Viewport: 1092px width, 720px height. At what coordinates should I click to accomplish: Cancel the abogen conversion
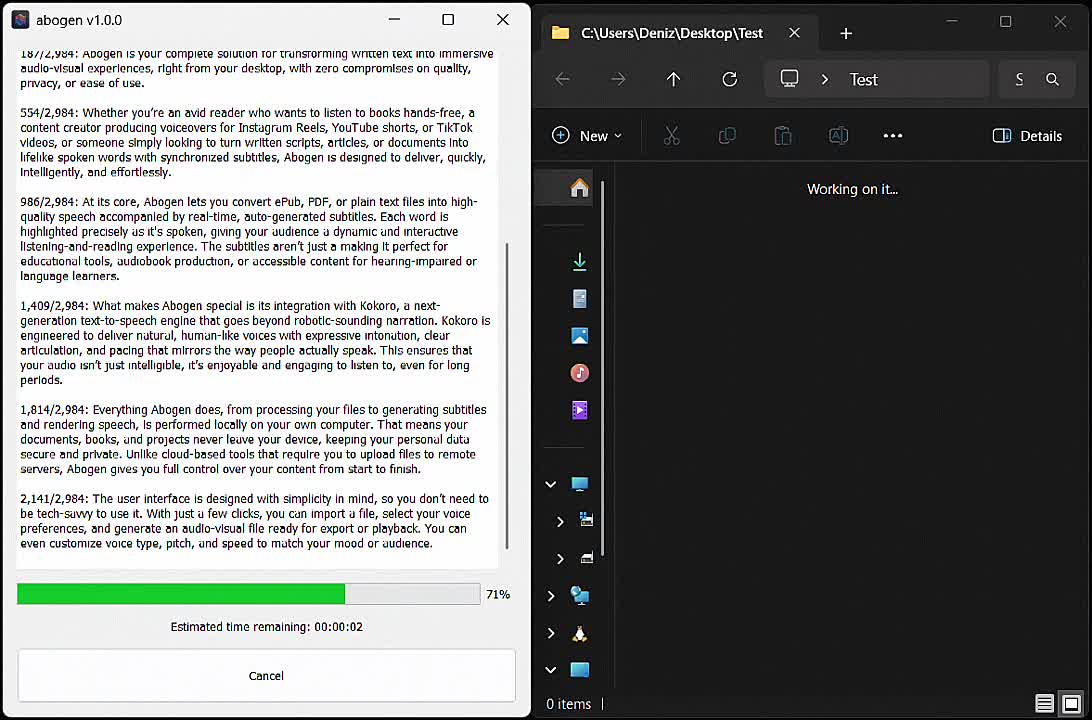pyautogui.click(x=266, y=676)
